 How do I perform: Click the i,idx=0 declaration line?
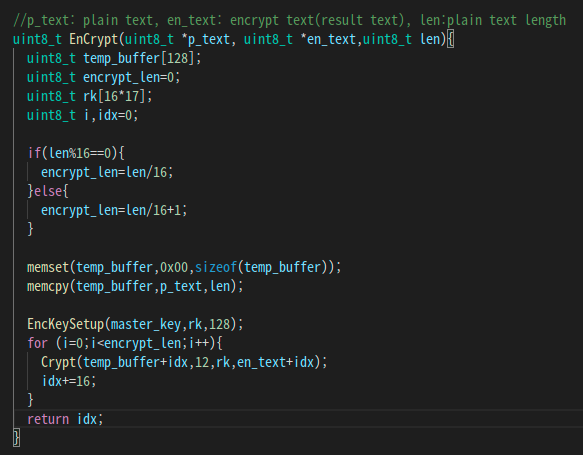(x=82, y=115)
